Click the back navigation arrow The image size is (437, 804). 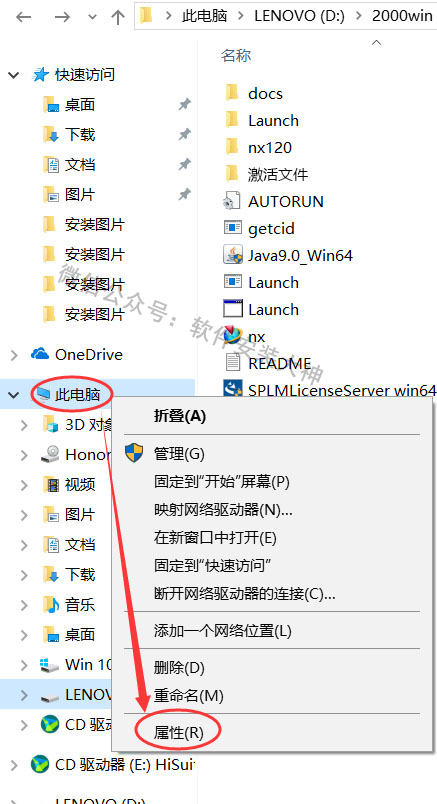[24, 17]
